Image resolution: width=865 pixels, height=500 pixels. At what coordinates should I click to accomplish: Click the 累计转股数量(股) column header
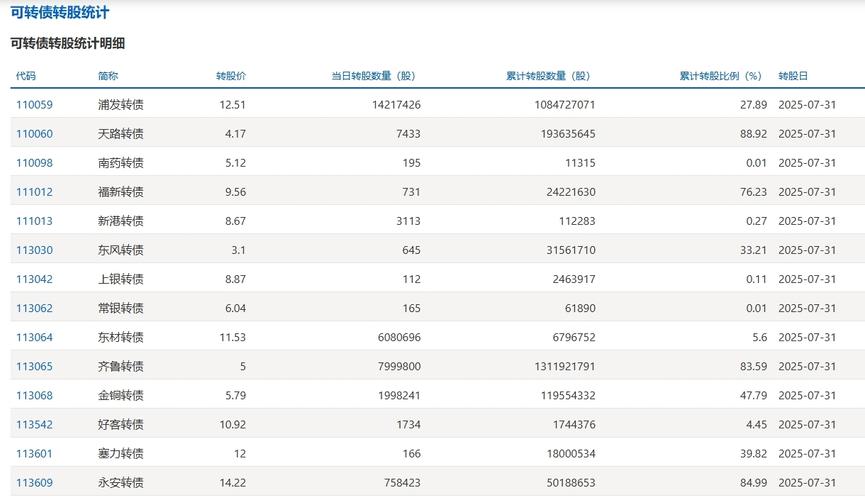coord(548,76)
